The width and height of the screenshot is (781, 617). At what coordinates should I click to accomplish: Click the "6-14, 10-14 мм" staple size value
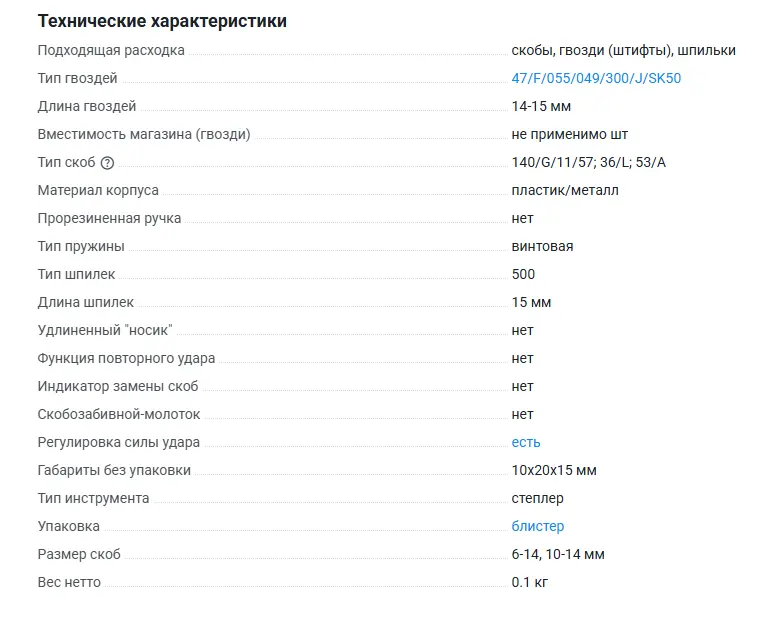(x=558, y=554)
